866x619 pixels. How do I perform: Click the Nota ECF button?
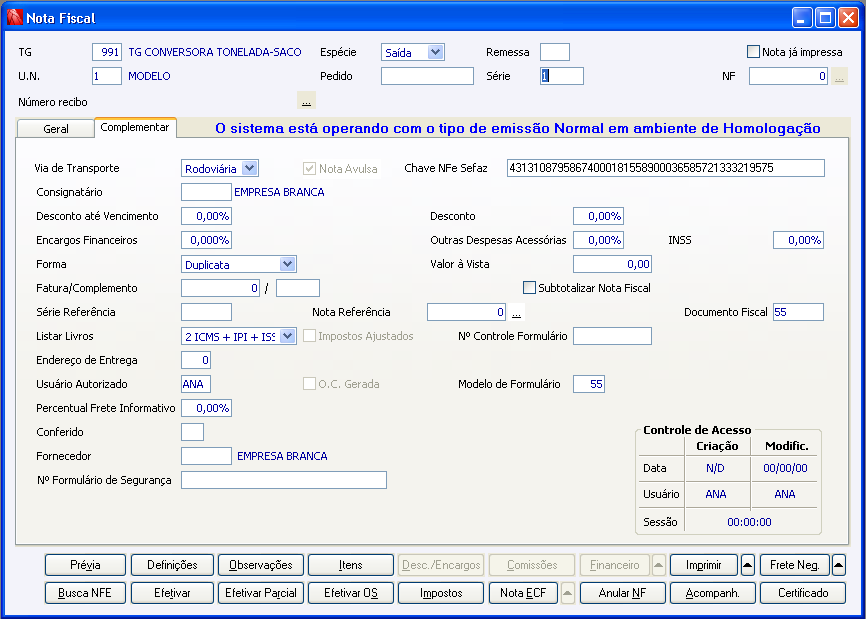point(524,593)
